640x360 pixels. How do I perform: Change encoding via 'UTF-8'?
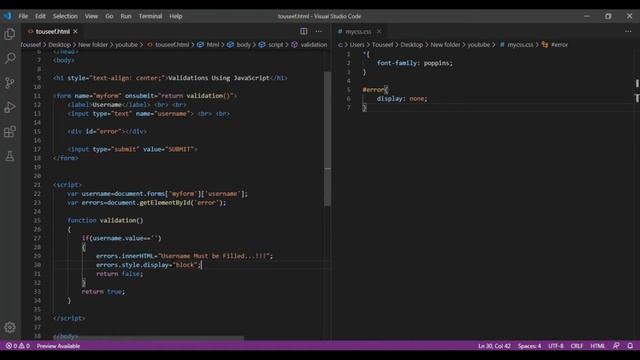coord(556,346)
